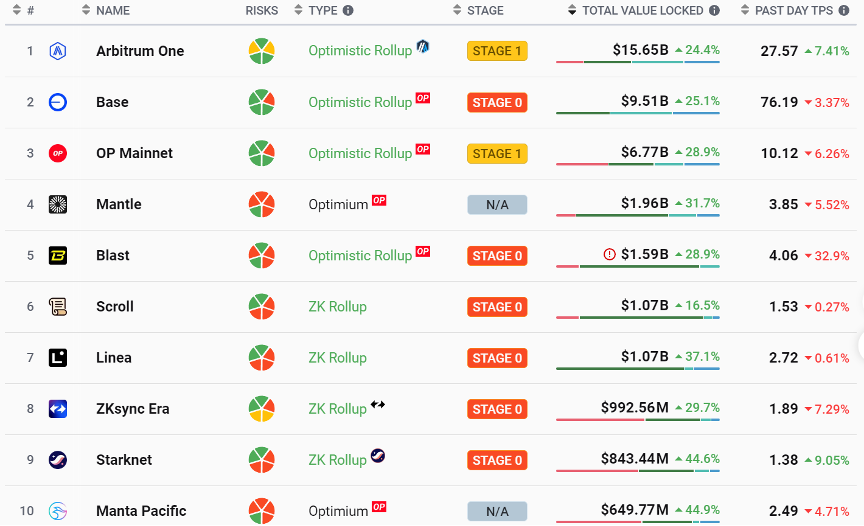Click the Total Value Locked info icon
Screen dimensions: 864x526
(714, 10)
